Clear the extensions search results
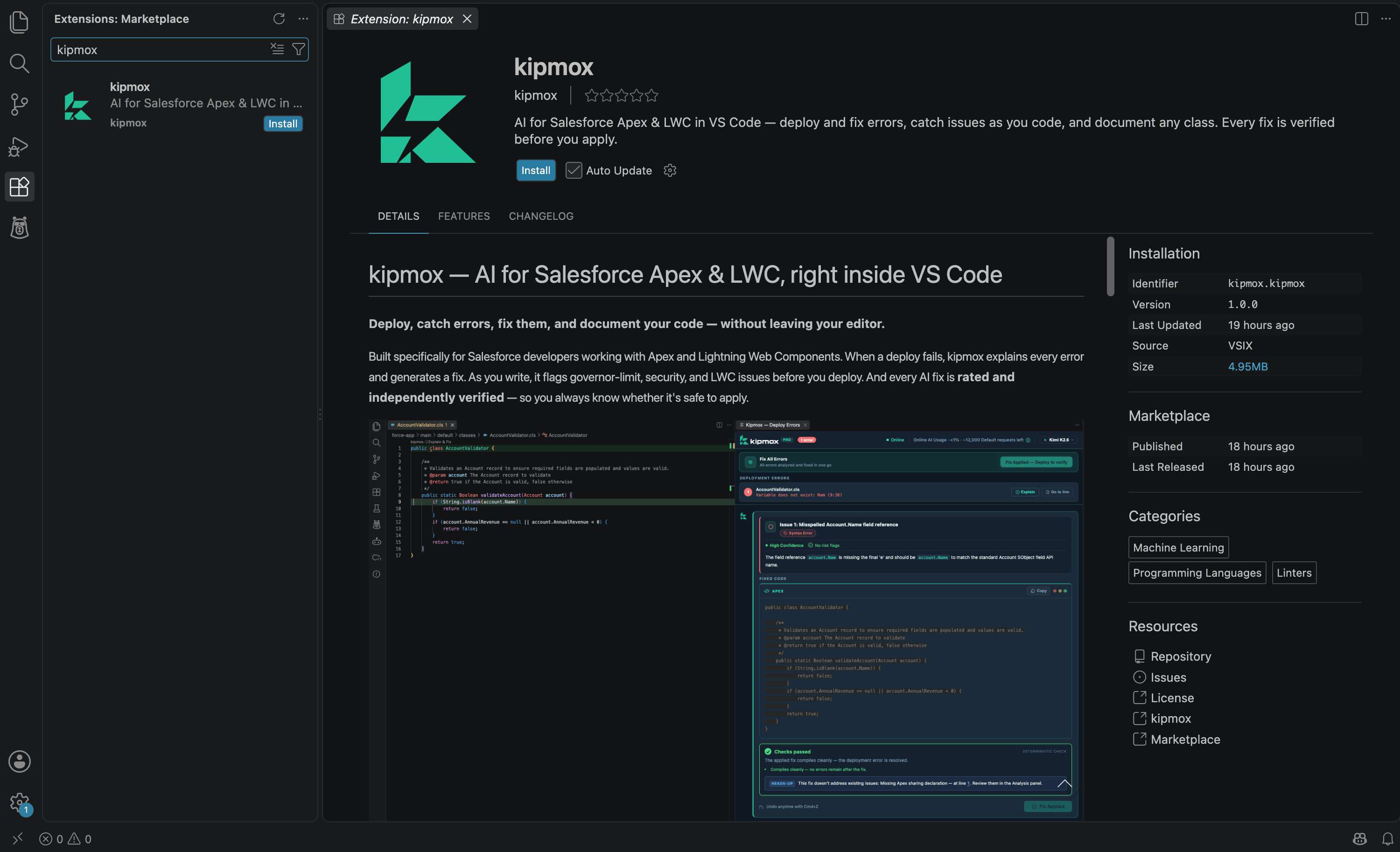The width and height of the screenshot is (1400, 852). click(277, 49)
